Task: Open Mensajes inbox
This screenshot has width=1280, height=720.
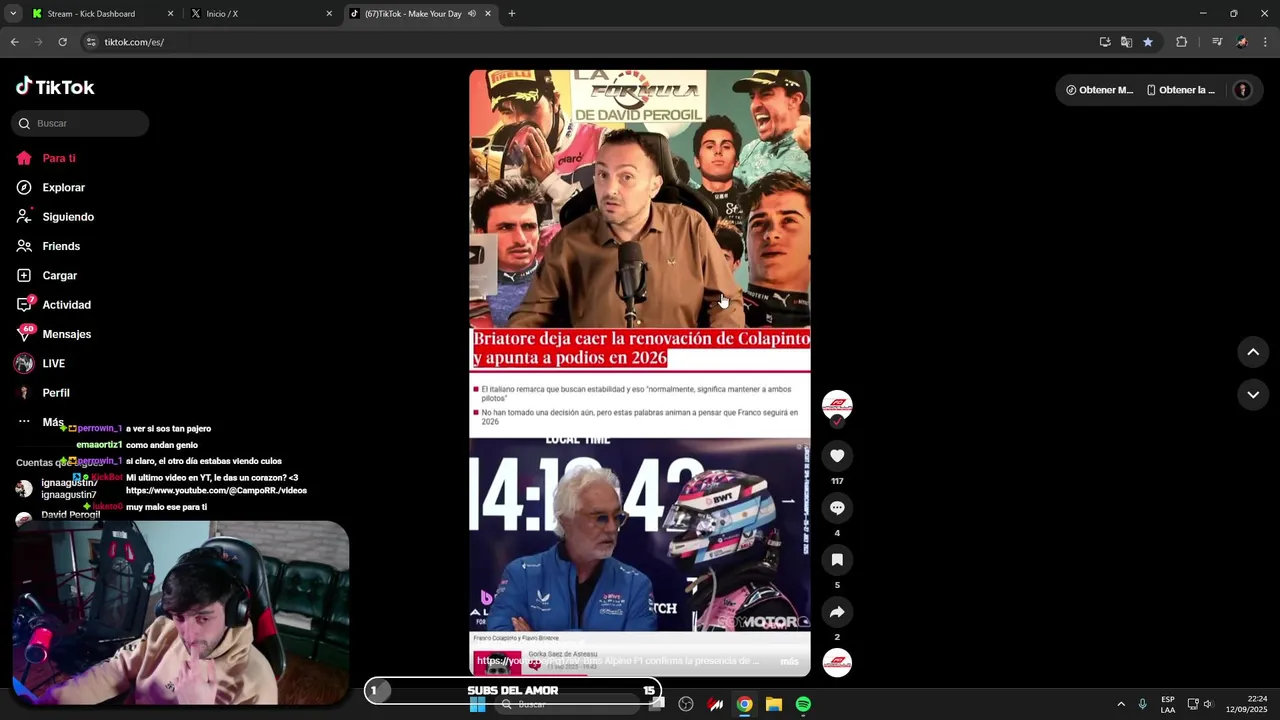Action: [53, 334]
